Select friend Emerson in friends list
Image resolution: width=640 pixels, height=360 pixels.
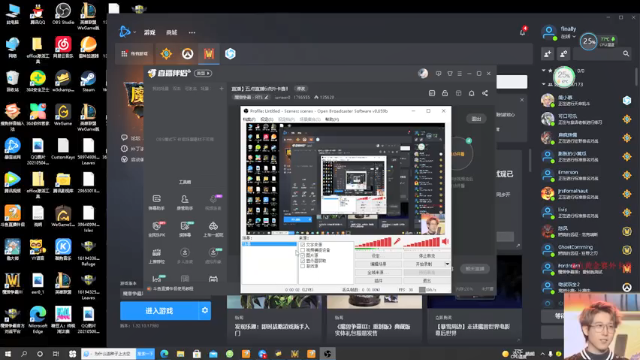(585, 175)
